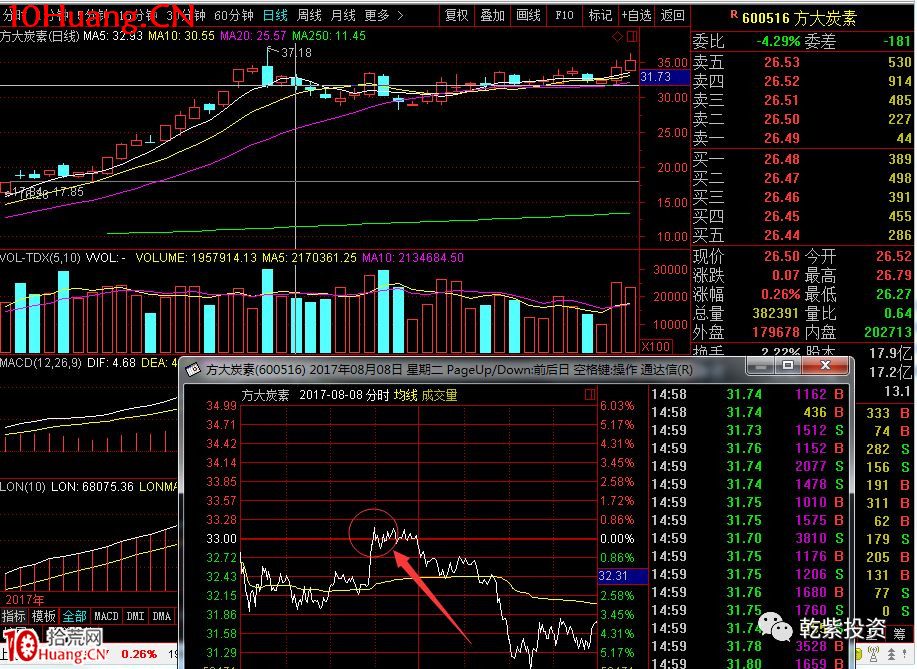Click the pin icon in status bar

[905, 653]
